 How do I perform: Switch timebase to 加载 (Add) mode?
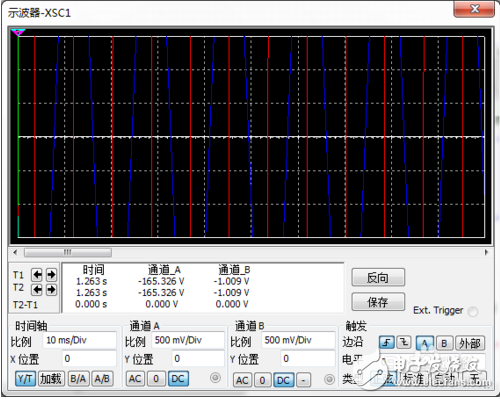coord(51,379)
